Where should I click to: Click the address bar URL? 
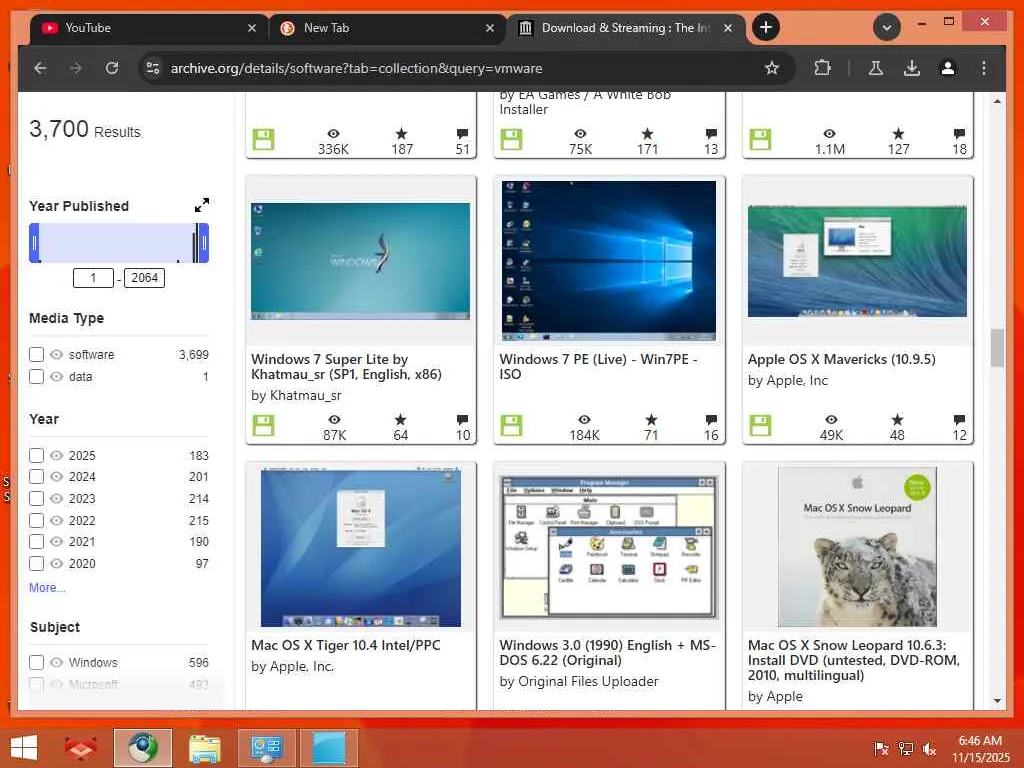tap(356, 68)
